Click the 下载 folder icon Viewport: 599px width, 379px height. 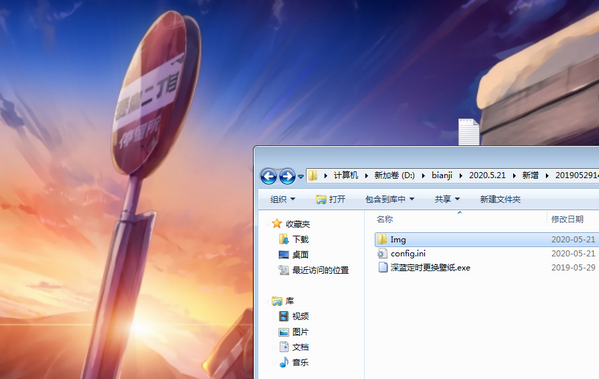pos(283,239)
